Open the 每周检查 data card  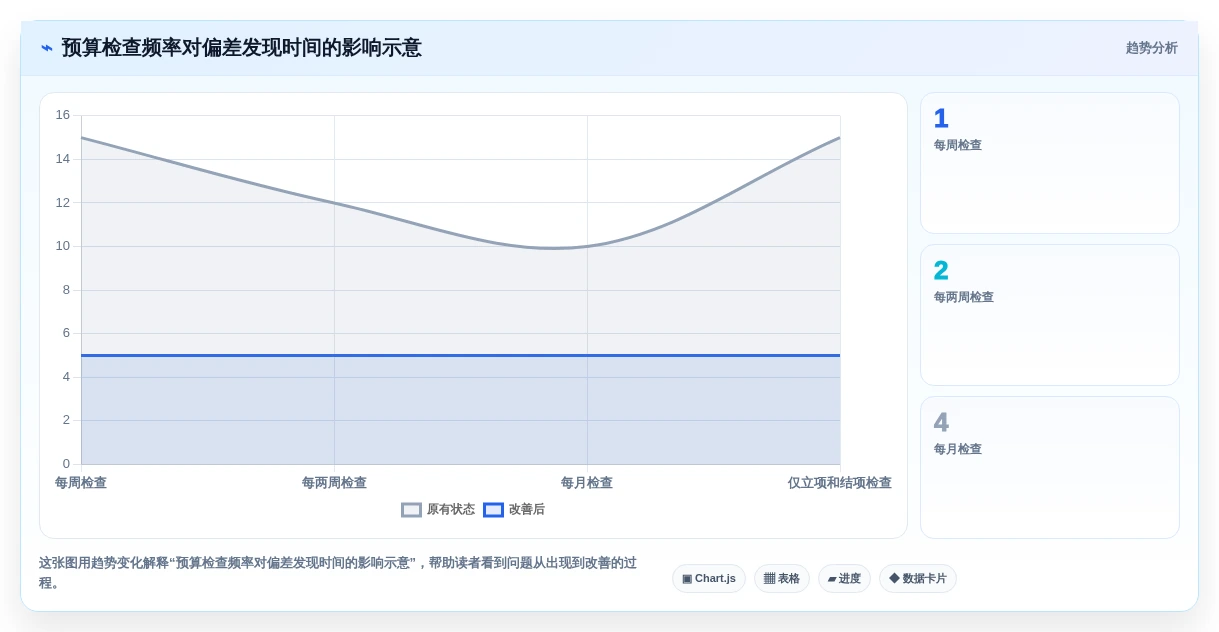click(1050, 163)
